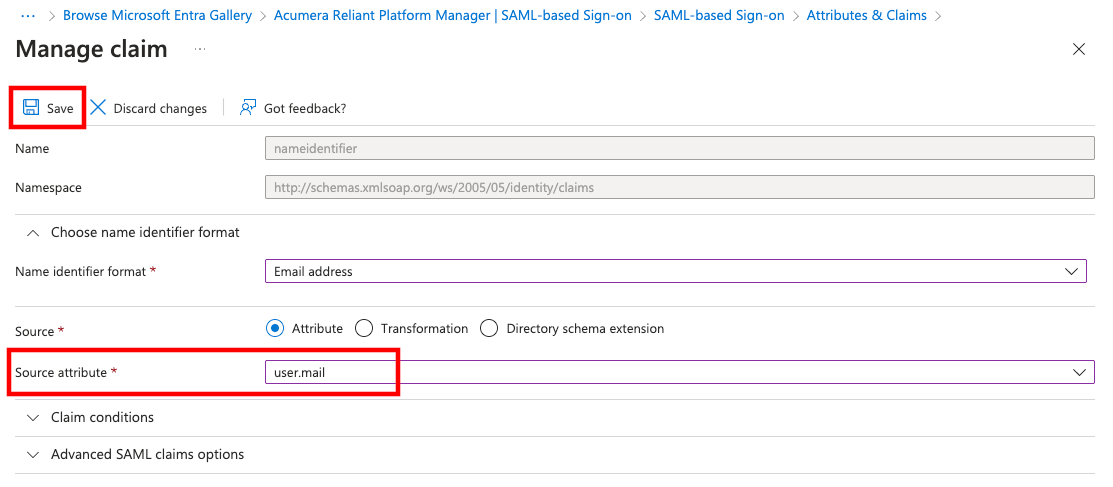
Task: Click the Save floppy disk icon
Action: [31, 107]
